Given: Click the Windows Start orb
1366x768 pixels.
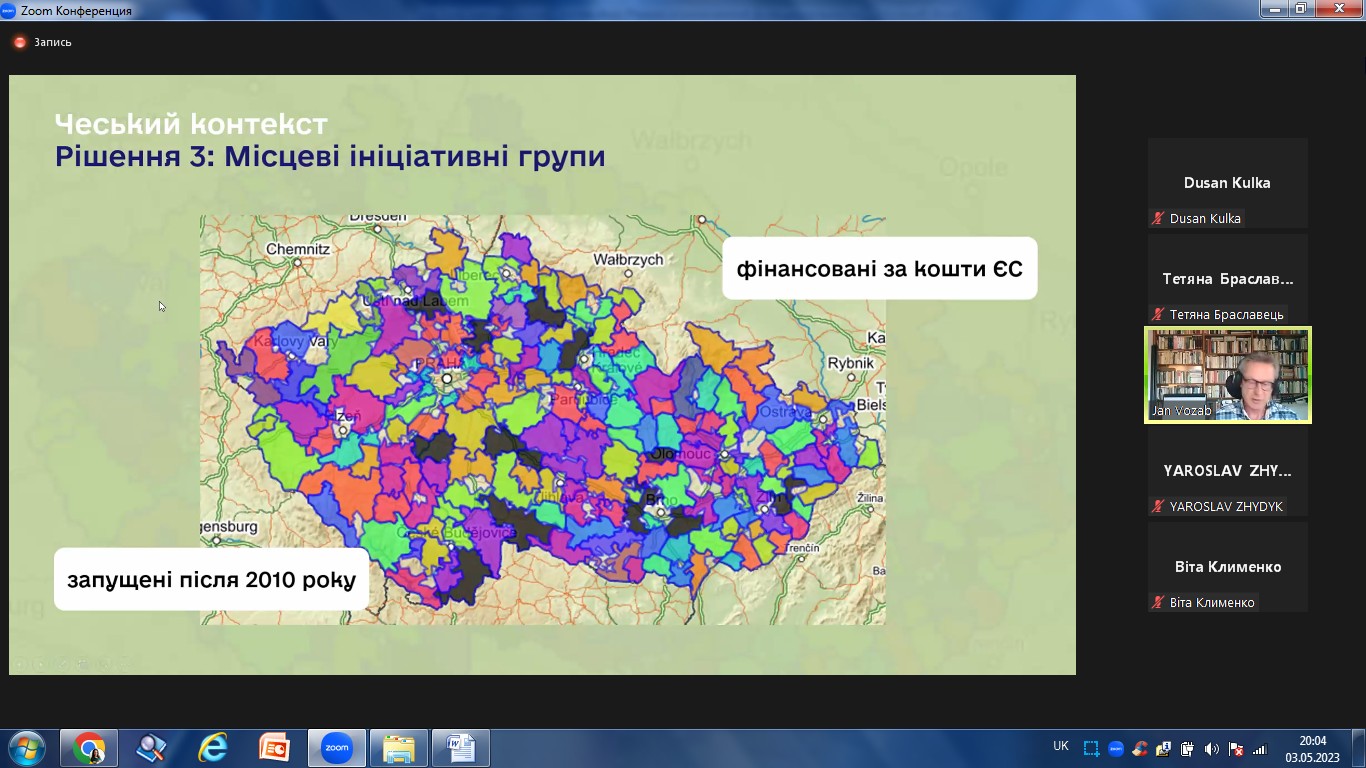Looking at the screenshot, I should pyautogui.click(x=25, y=748).
